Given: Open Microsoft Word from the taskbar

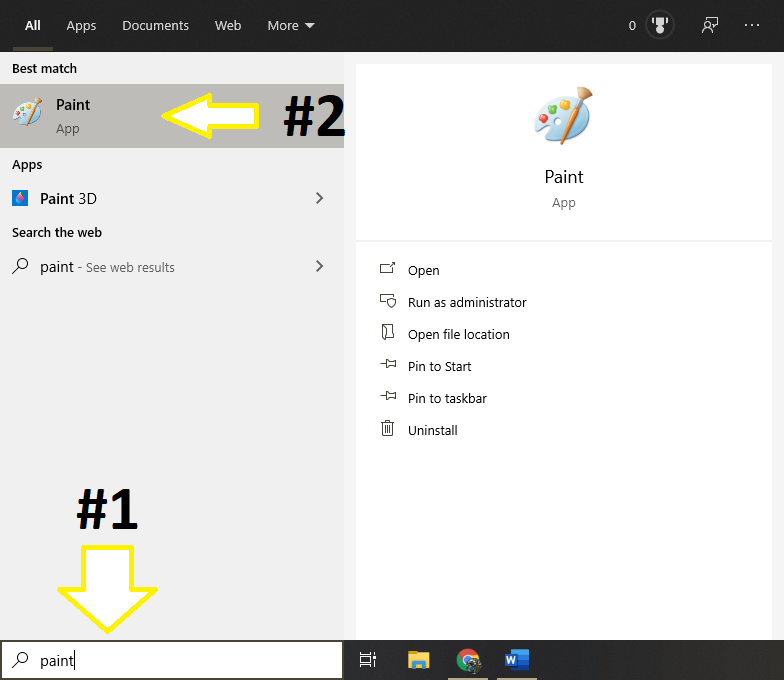Looking at the screenshot, I should [517, 660].
